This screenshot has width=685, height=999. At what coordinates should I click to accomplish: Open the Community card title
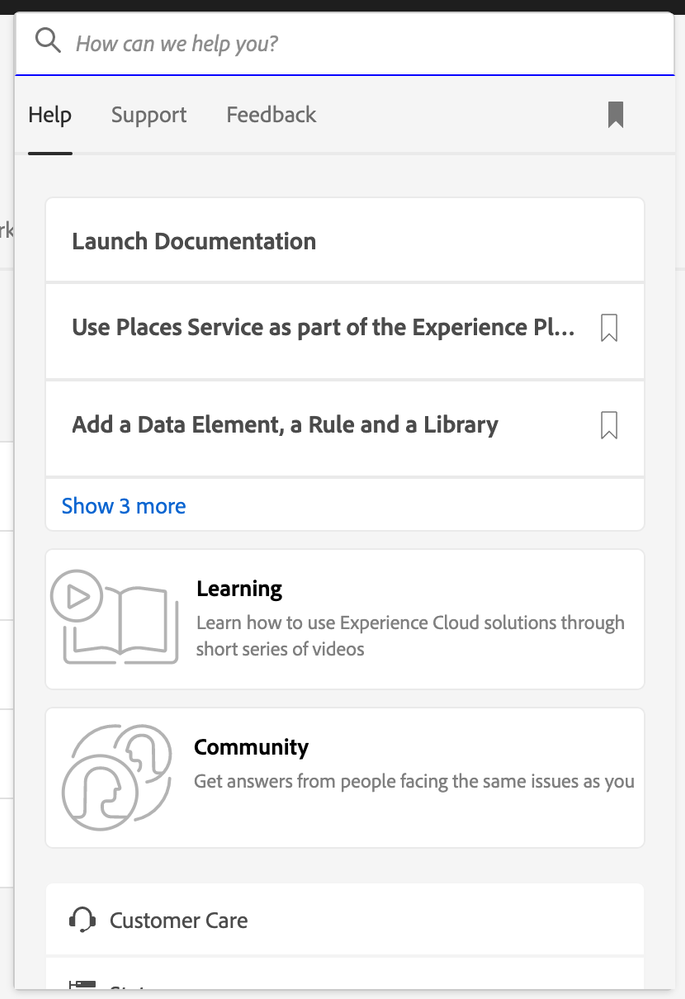click(251, 747)
